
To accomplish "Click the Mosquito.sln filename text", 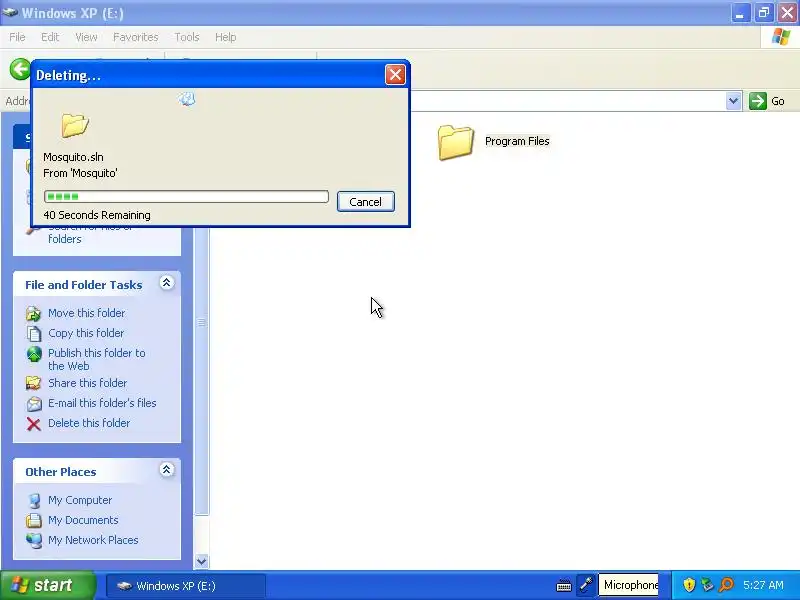I will click(73, 157).
